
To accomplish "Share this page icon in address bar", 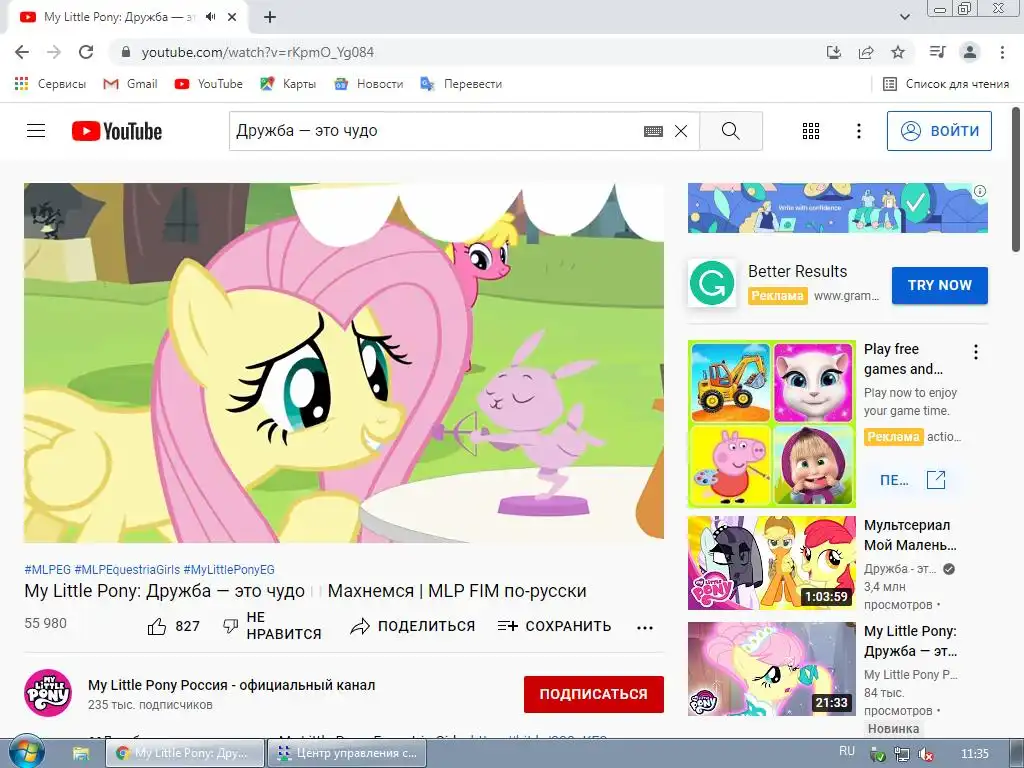I will pos(866,52).
